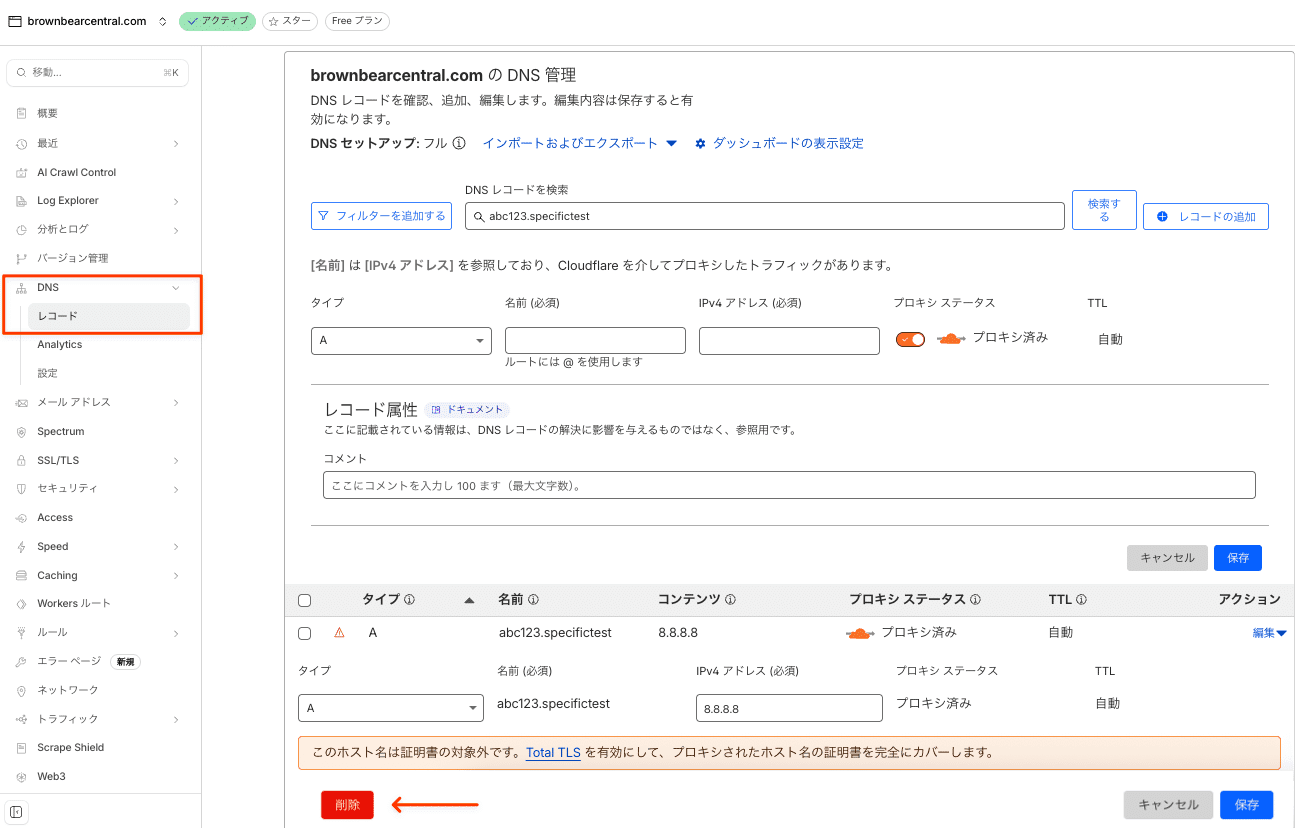Click the warning triangle on the abc123.specifictest row
1295x828 pixels.
[341, 632]
